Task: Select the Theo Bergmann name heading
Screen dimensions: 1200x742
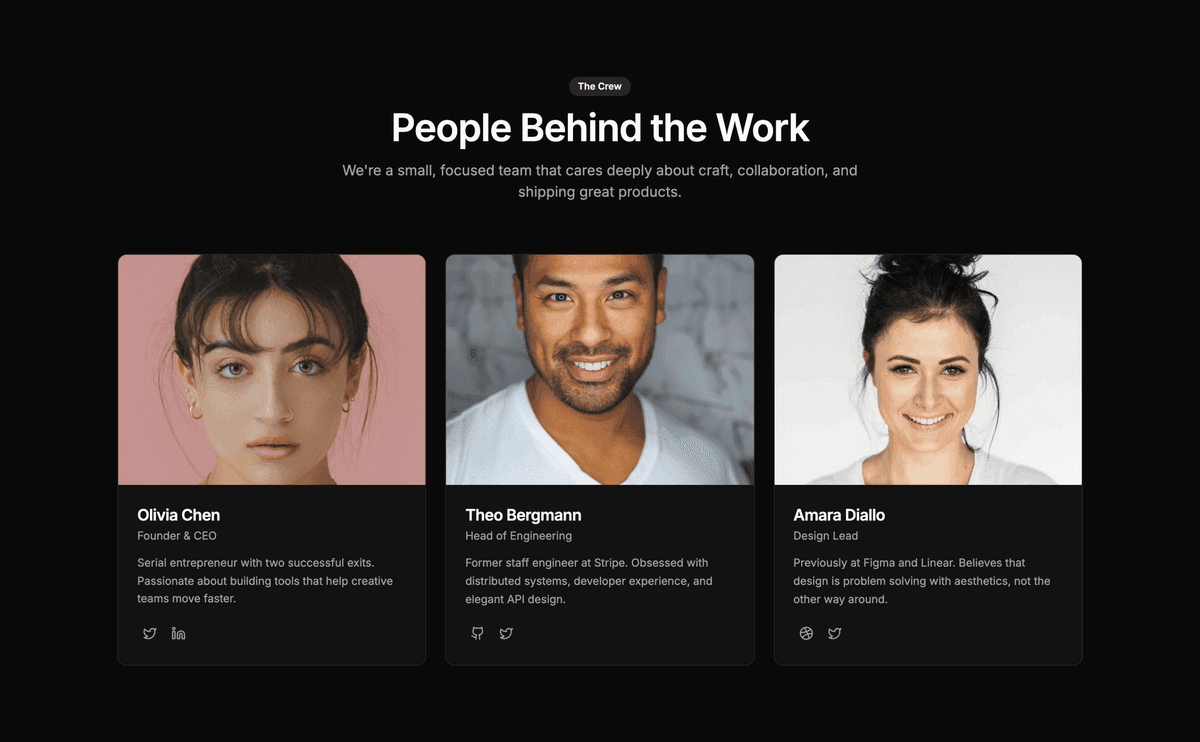Action: click(523, 515)
